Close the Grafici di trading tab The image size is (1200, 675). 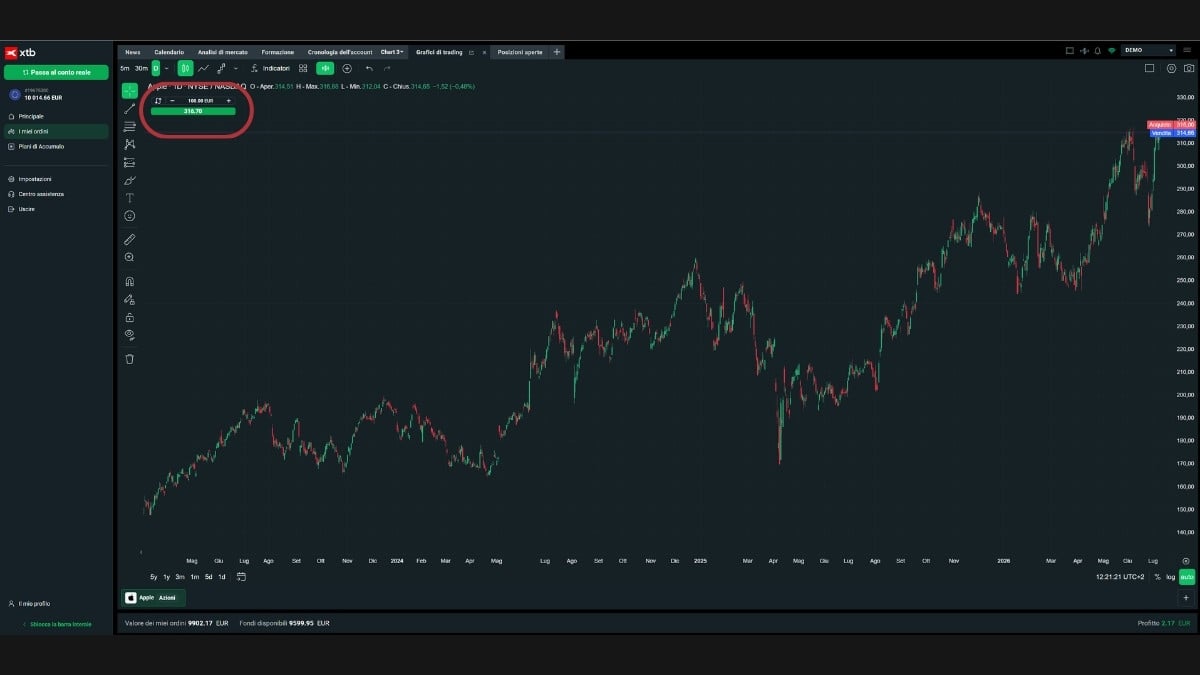(x=484, y=52)
